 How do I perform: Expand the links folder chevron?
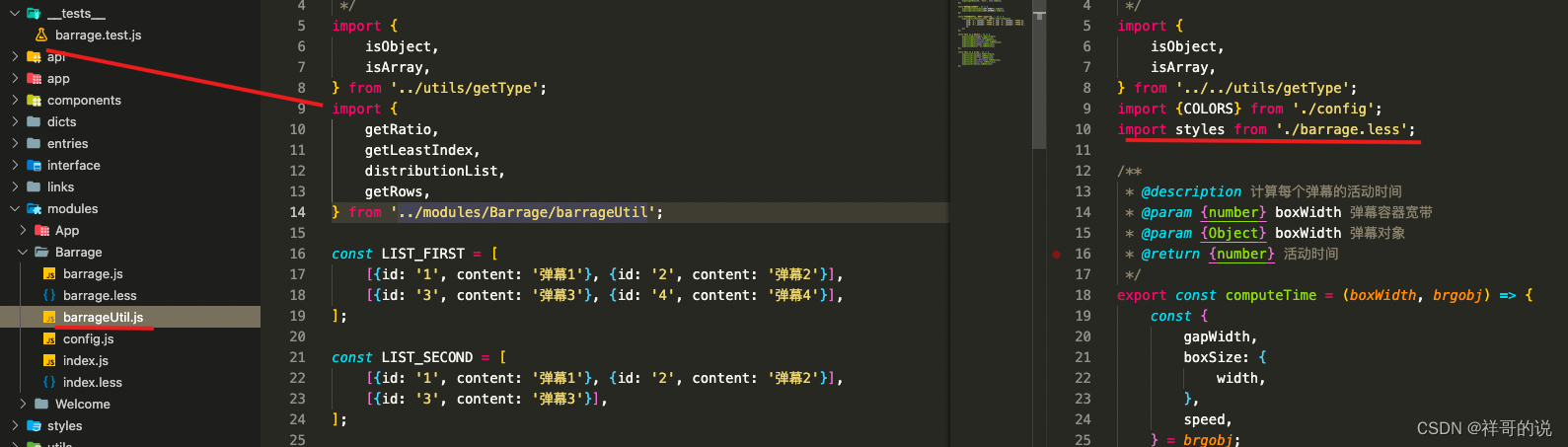tap(15, 187)
